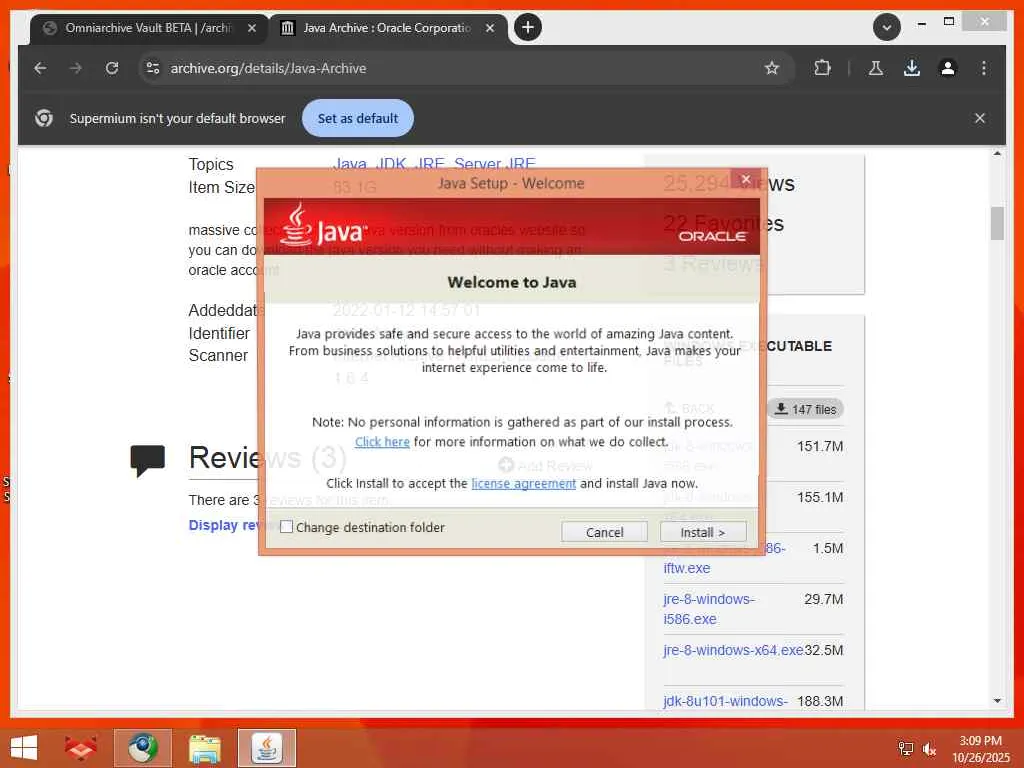The height and width of the screenshot is (768, 1024).
Task: Switch to Java Archive : Oracle tab
Action: 387,28
